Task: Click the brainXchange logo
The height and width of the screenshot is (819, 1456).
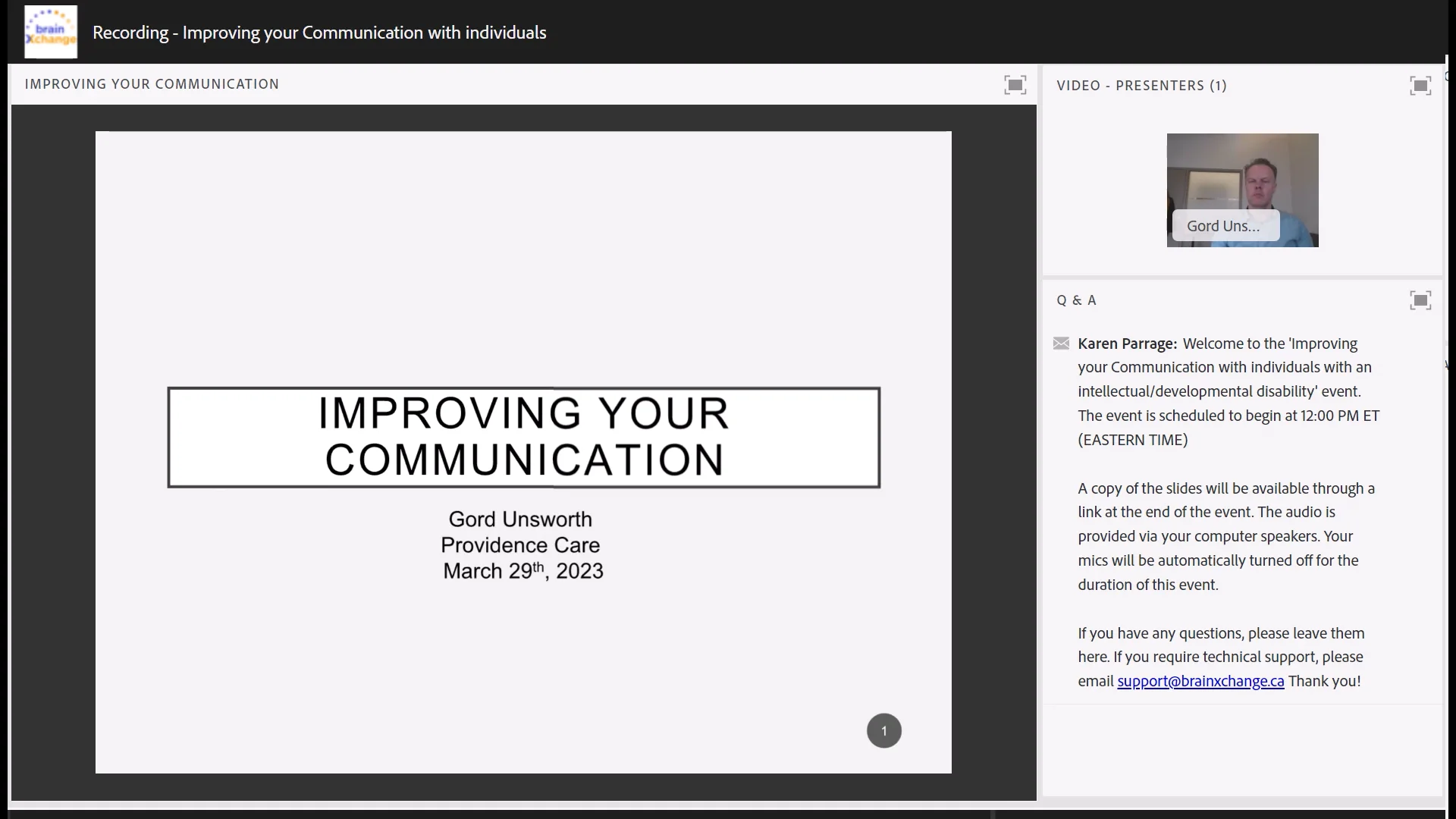Action: (50, 32)
